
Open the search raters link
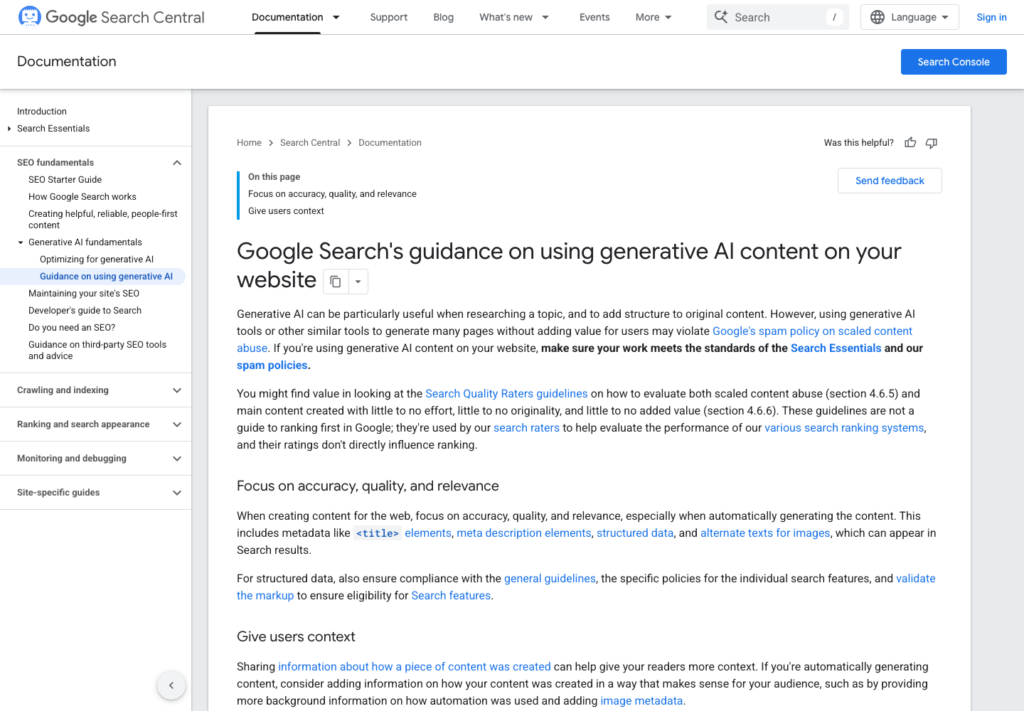coord(526,428)
